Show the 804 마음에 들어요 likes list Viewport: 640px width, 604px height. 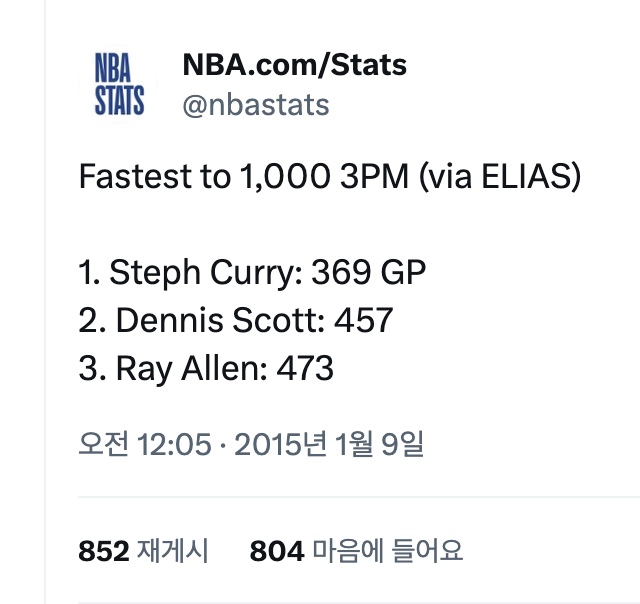[x=356, y=550]
